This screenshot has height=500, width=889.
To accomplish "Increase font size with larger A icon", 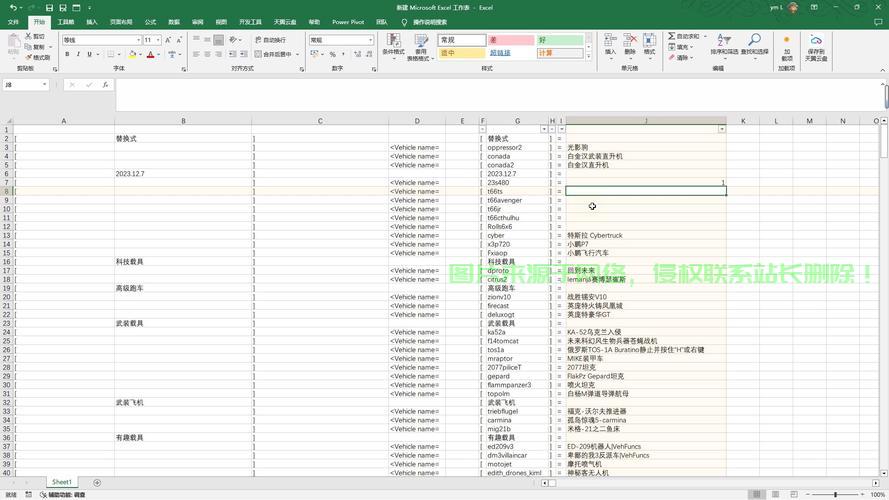I will (168, 40).
